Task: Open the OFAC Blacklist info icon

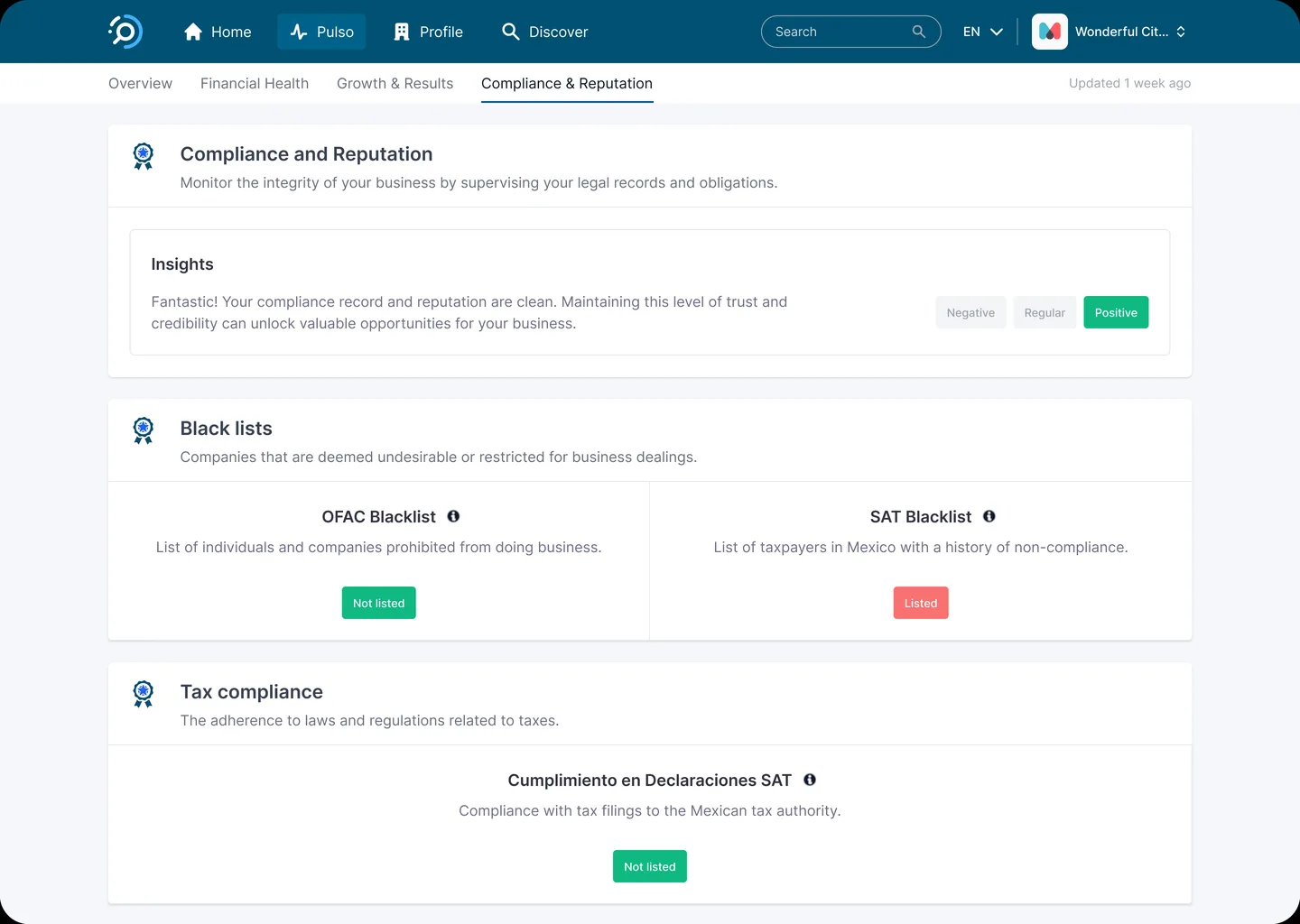Action: pos(453,516)
